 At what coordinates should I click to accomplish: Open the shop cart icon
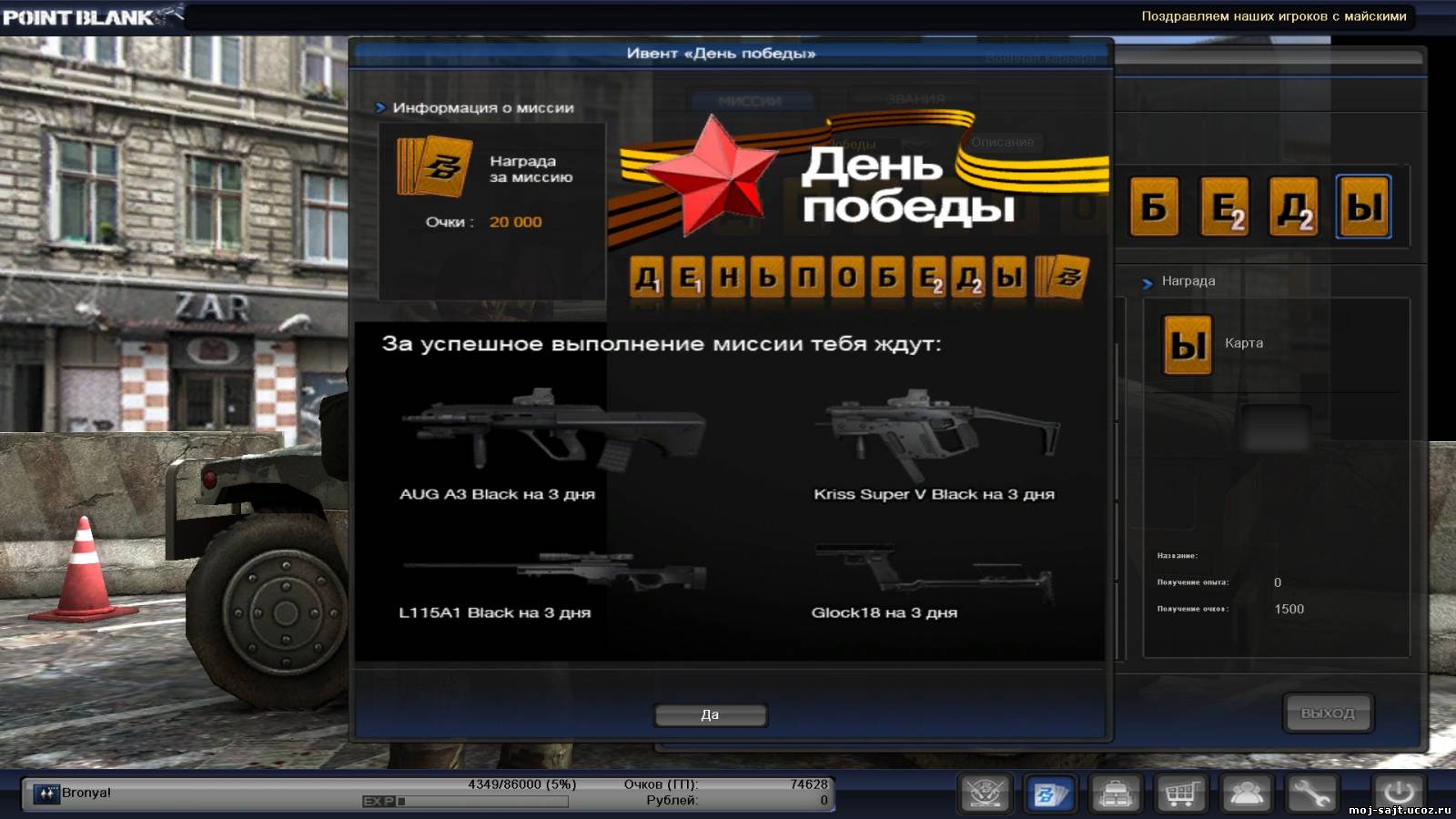(x=1181, y=794)
